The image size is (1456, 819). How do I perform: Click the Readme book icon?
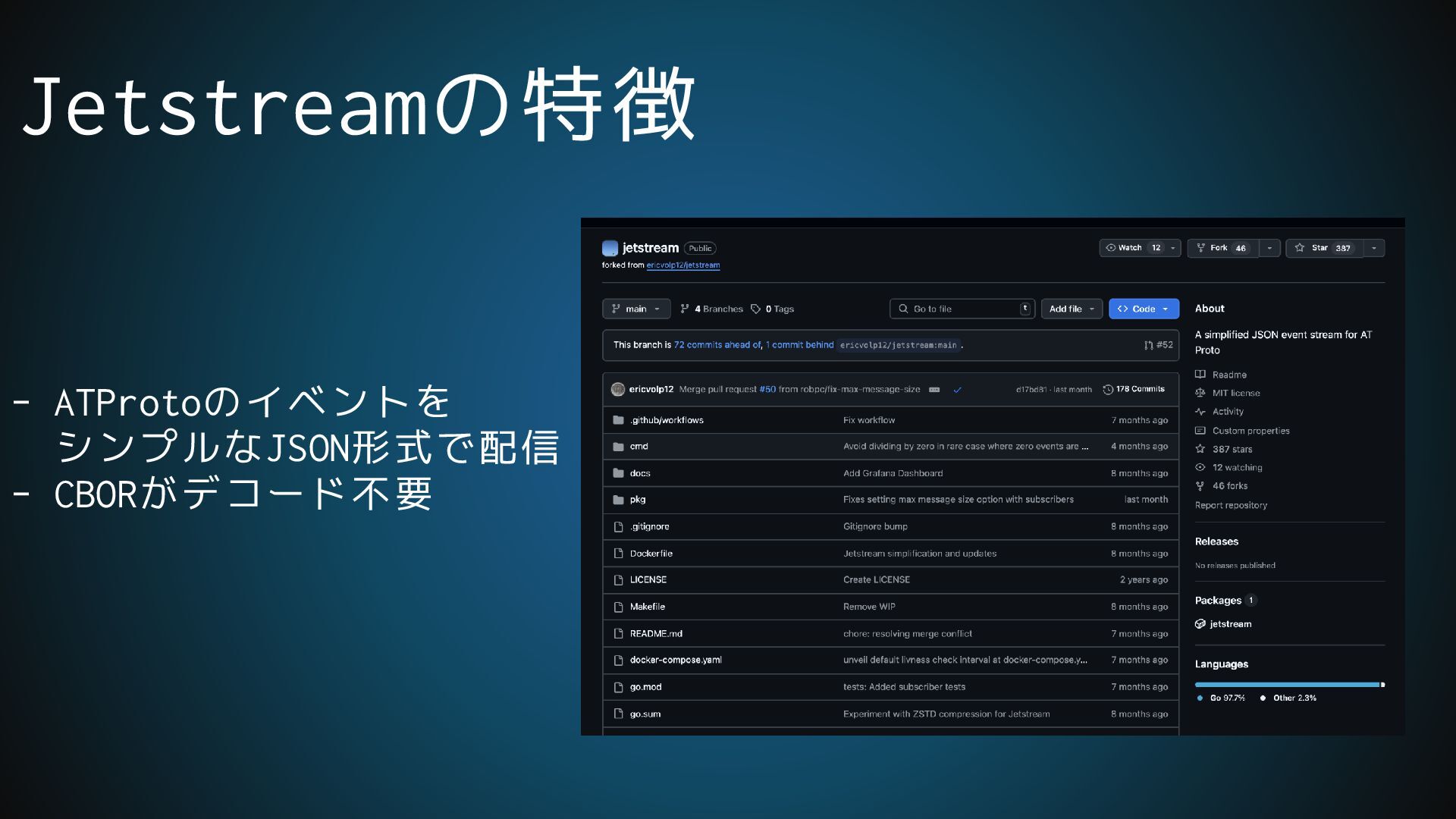point(1200,375)
